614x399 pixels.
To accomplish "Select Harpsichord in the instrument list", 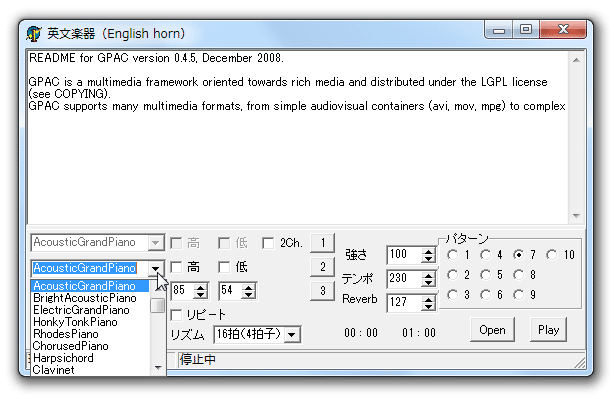I will tap(90, 358).
